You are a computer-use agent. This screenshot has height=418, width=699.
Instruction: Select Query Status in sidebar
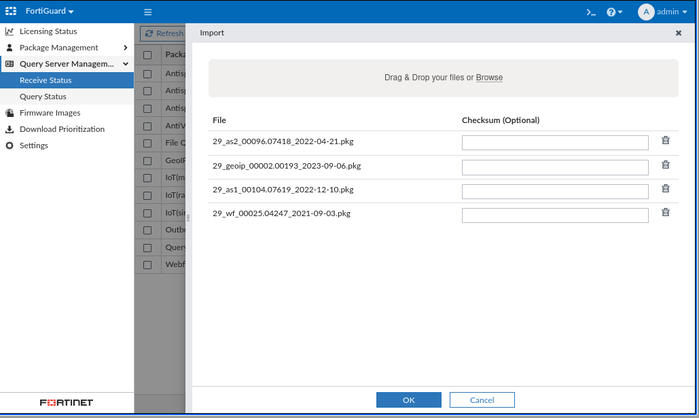(x=67, y=97)
